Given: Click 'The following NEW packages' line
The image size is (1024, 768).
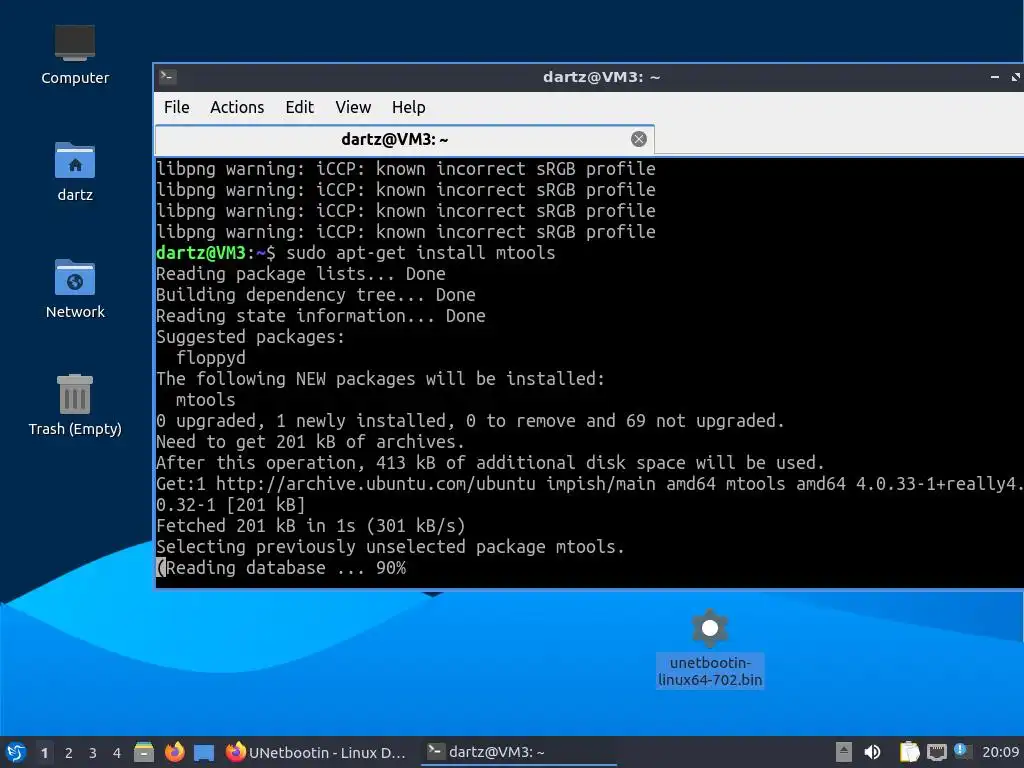Looking at the screenshot, I should [x=381, y=379].
